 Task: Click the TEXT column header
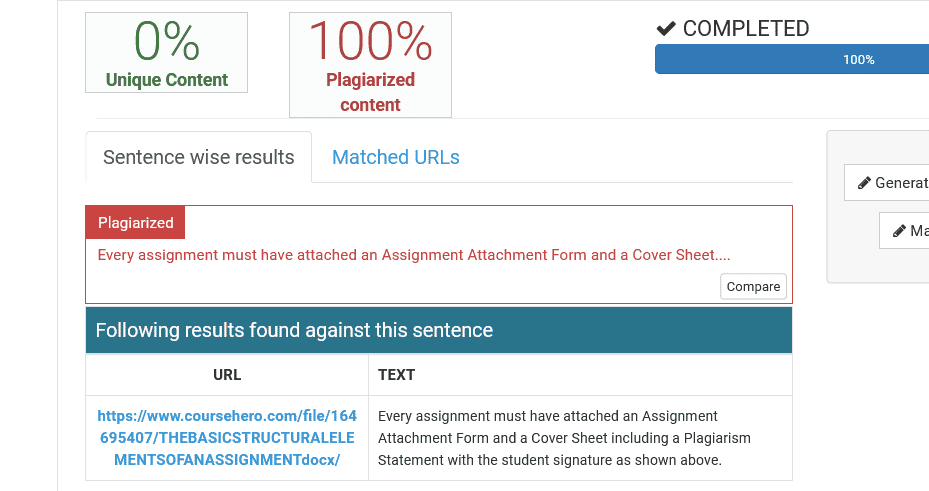[x=396, y=375]
